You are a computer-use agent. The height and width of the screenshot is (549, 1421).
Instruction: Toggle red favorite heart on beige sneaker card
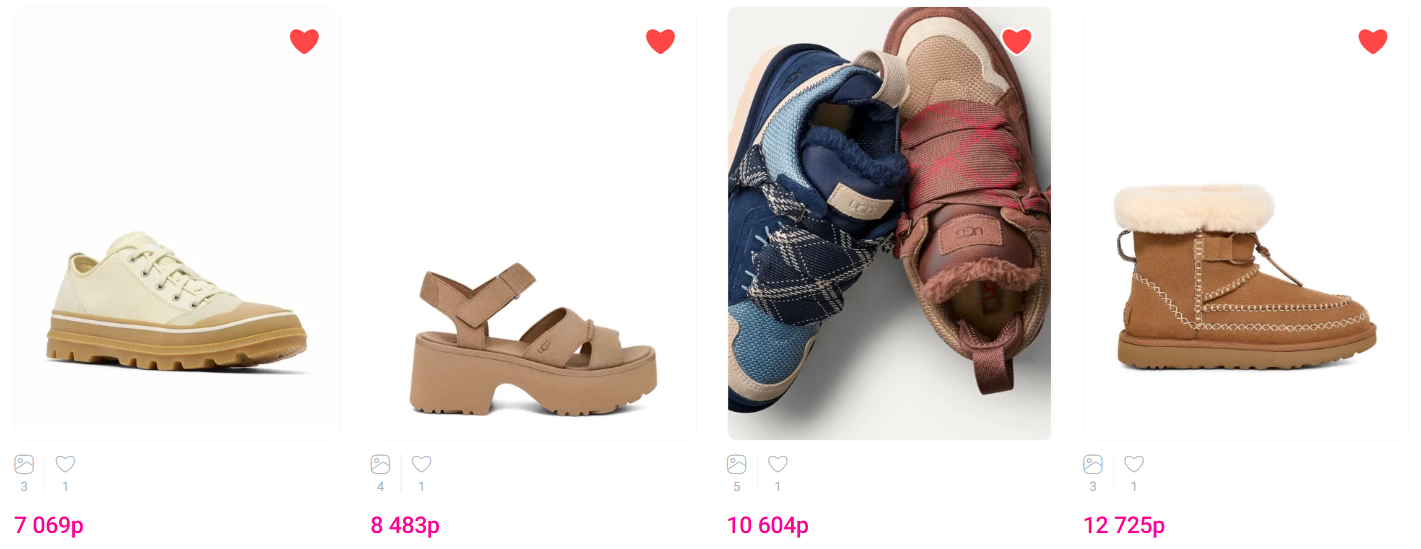point(304,41)
